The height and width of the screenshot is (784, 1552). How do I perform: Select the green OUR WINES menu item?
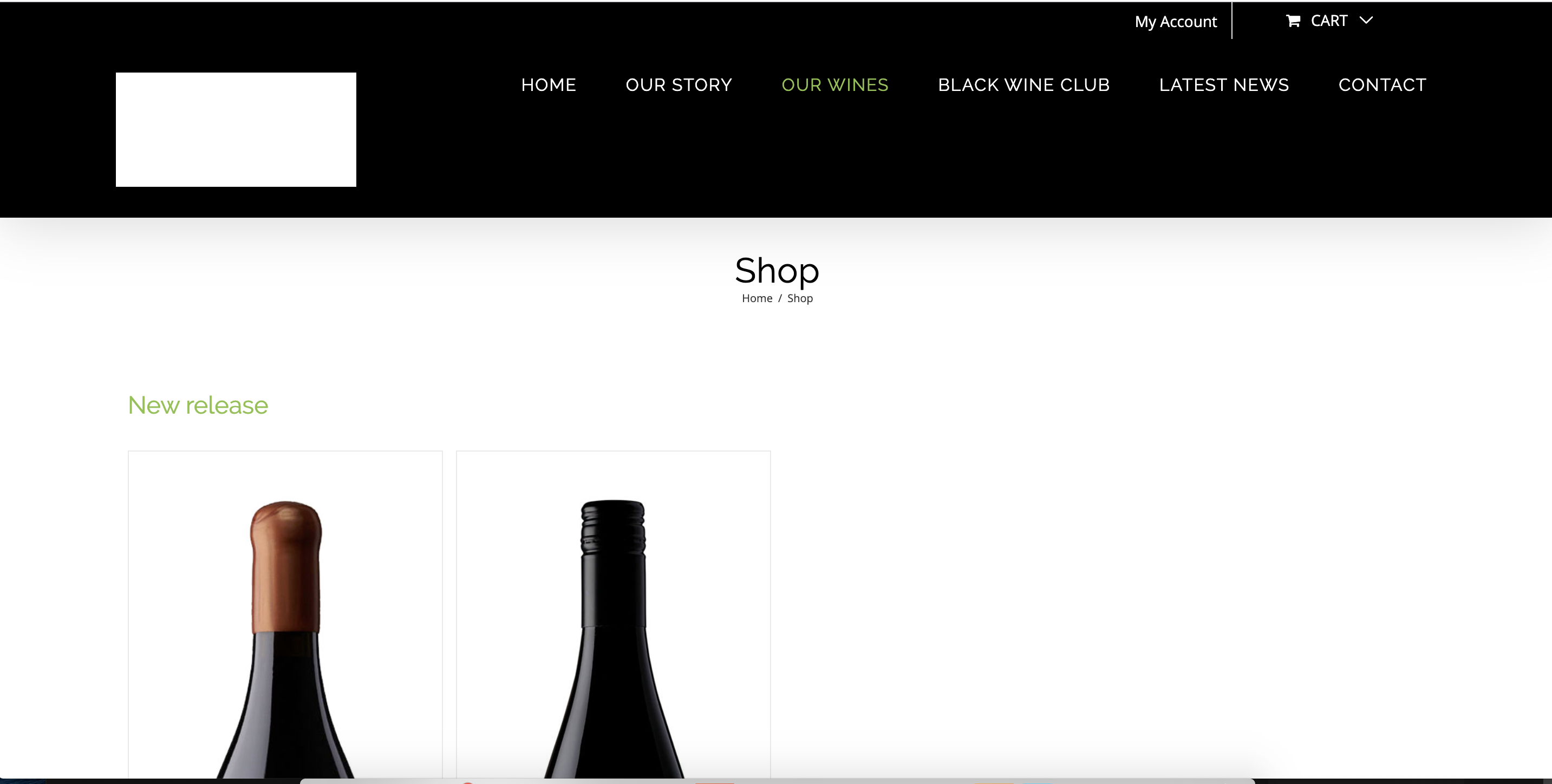834,85
